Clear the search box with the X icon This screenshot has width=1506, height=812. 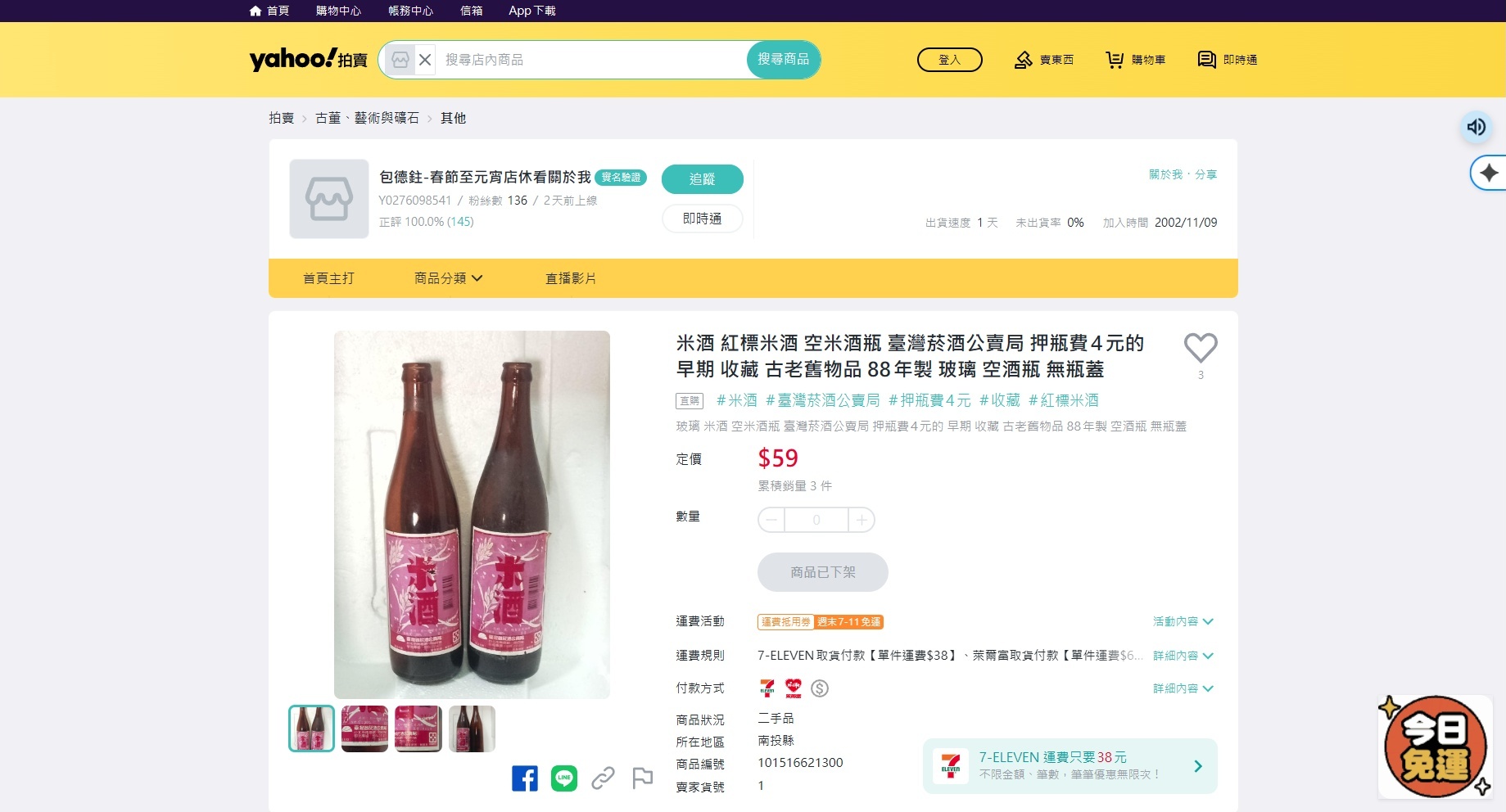coord(425,59)
